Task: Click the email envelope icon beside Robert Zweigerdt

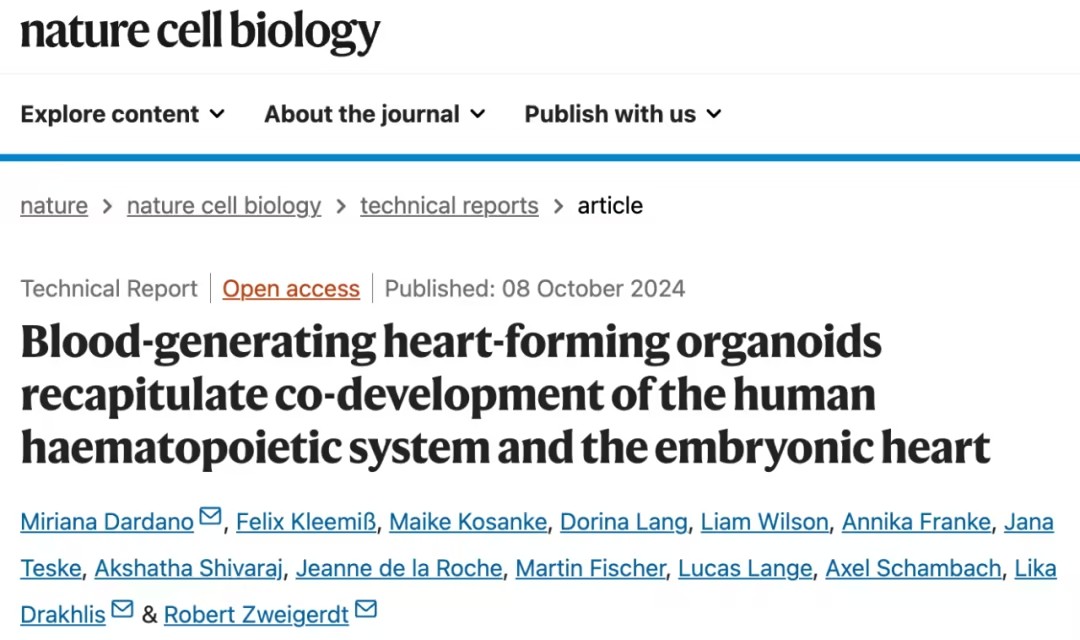Action: click(366, 609)
